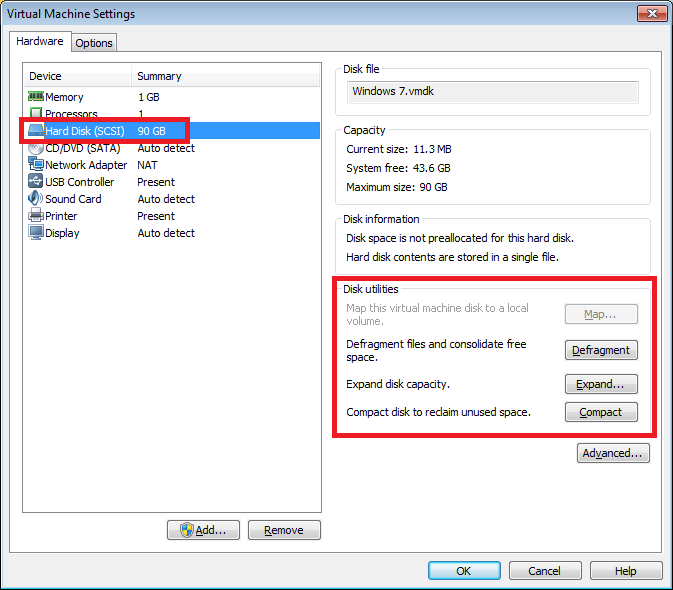Select the Processors chip icon
The width and height of the screenshot is (673, 590).
36,114
